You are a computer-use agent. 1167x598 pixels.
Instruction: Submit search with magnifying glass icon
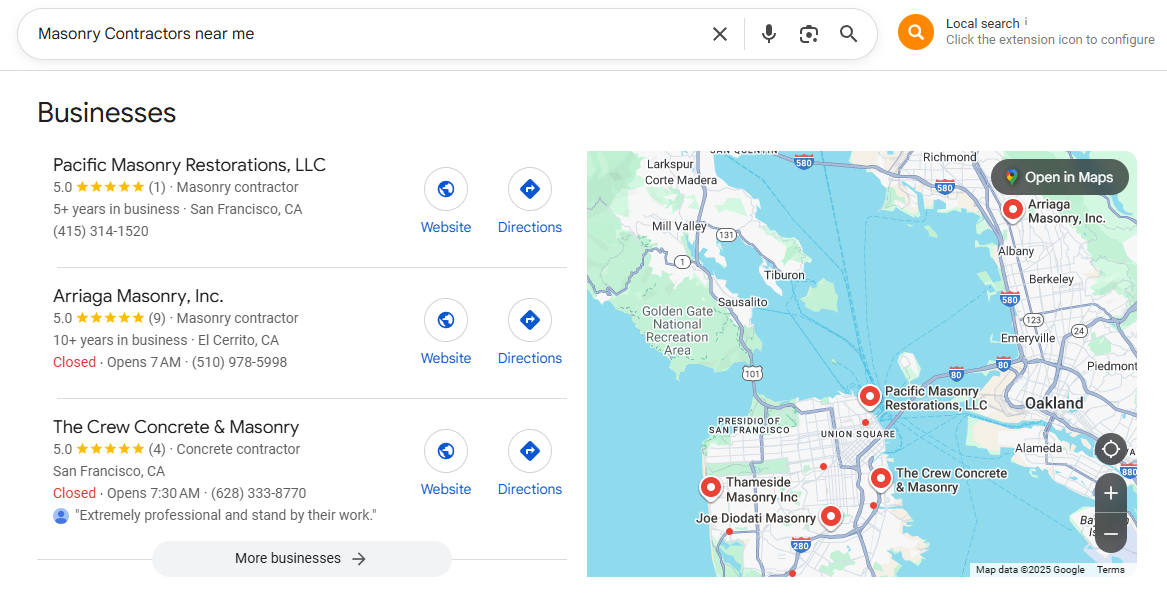[849, 34]
